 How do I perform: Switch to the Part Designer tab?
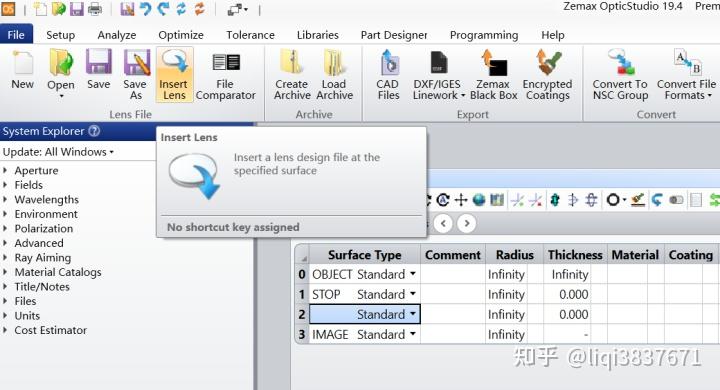click(x=394, y=35)
